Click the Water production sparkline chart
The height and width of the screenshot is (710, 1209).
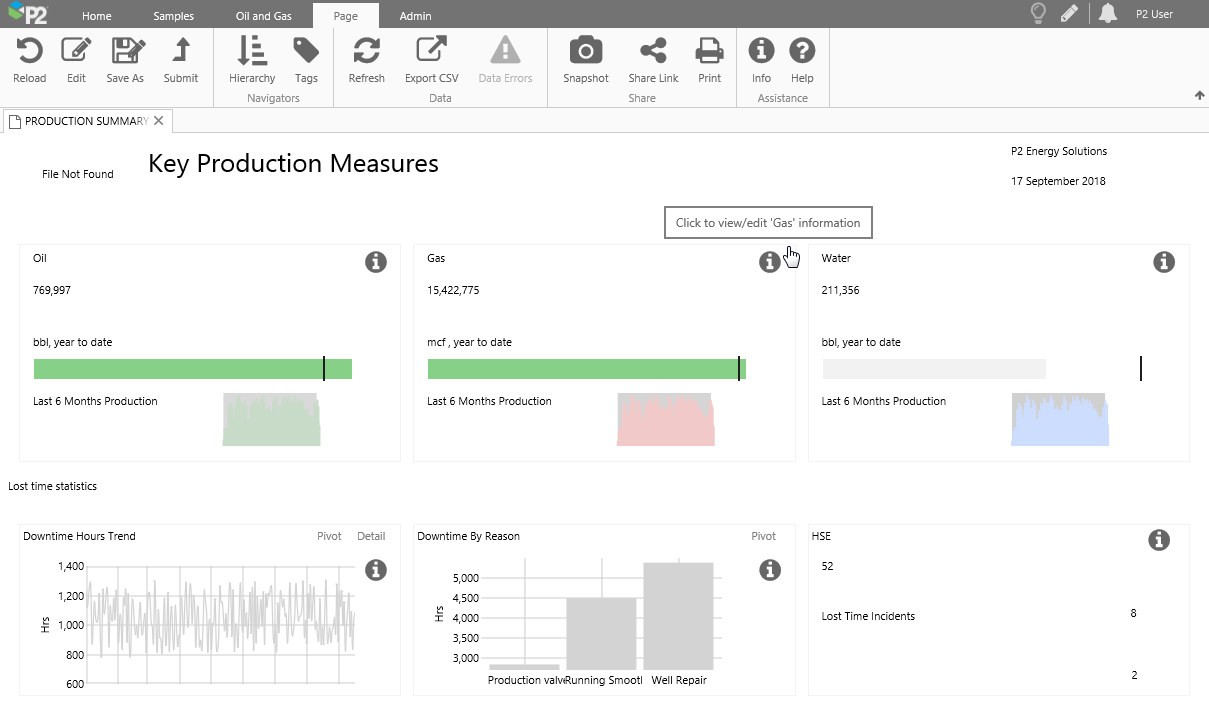pos(1060,419)
